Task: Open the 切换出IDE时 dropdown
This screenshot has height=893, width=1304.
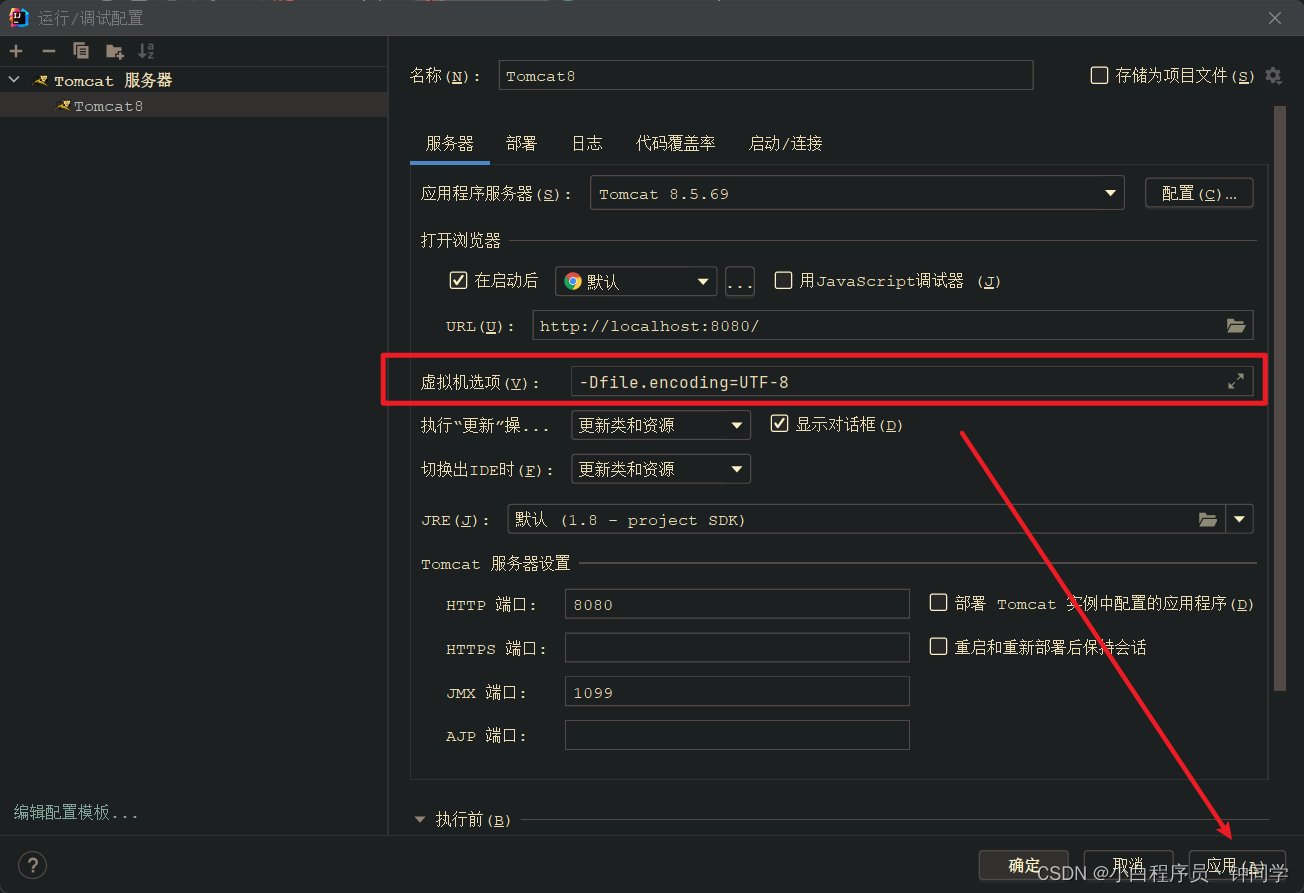Action: coord(660,469)
